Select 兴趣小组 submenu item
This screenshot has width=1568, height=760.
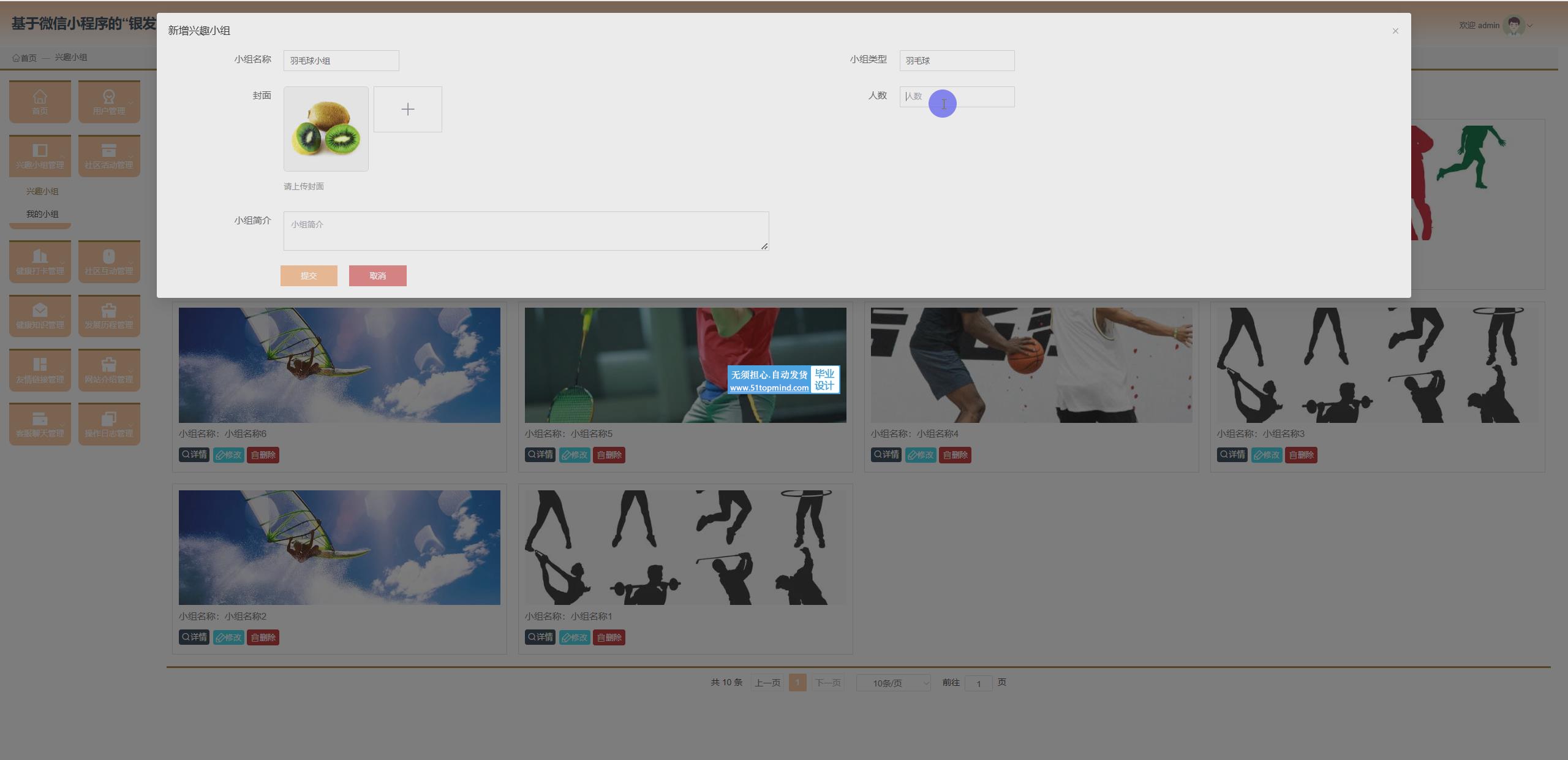42,191
